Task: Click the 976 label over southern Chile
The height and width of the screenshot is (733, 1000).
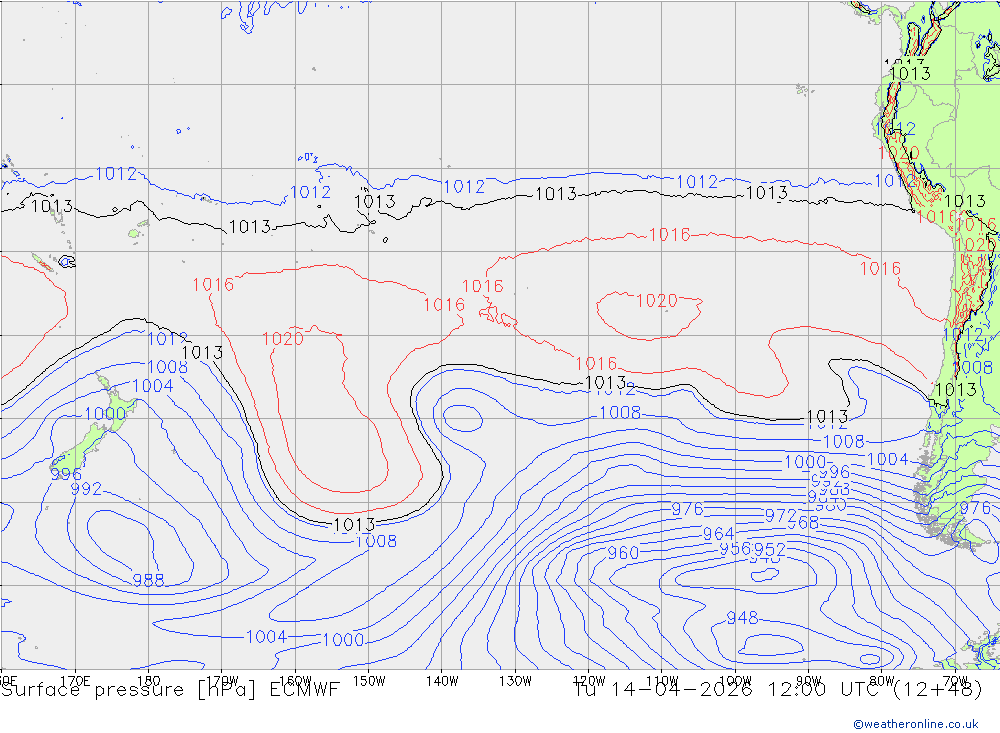Action: tap(975, 508)
